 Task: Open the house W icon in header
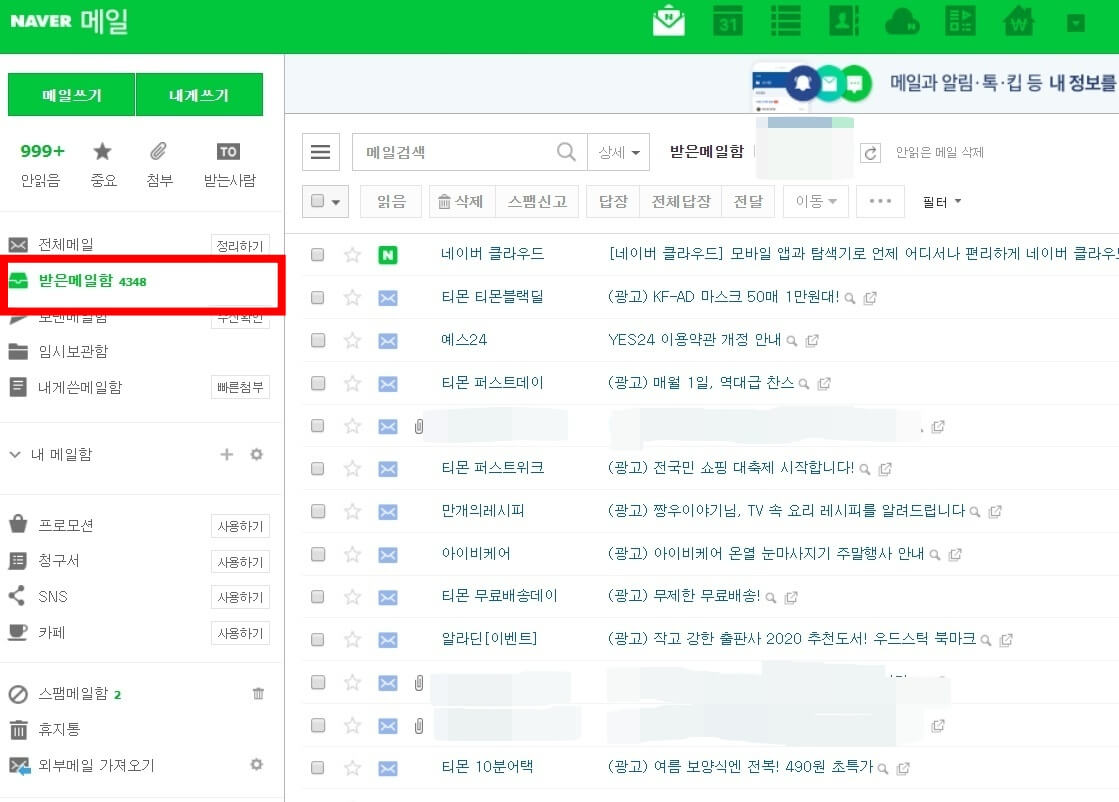point(1018,21)
